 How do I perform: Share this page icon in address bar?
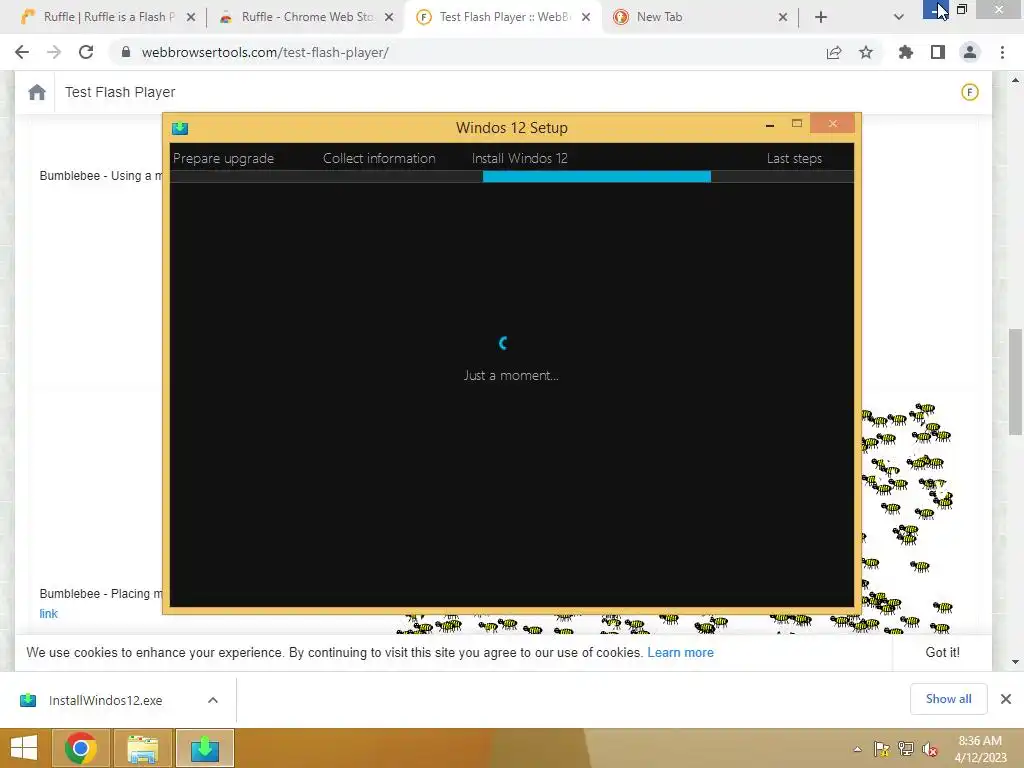tap(834, 52)
